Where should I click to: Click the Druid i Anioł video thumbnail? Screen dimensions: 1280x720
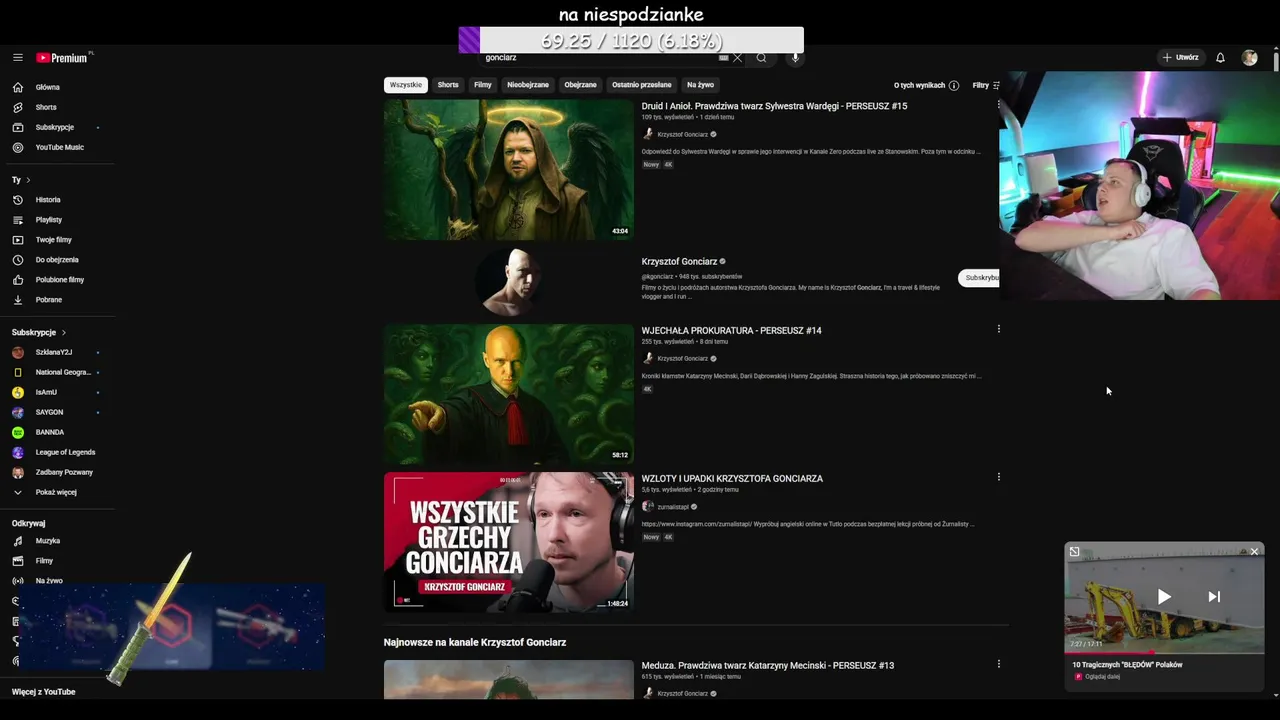click(509, 169)
